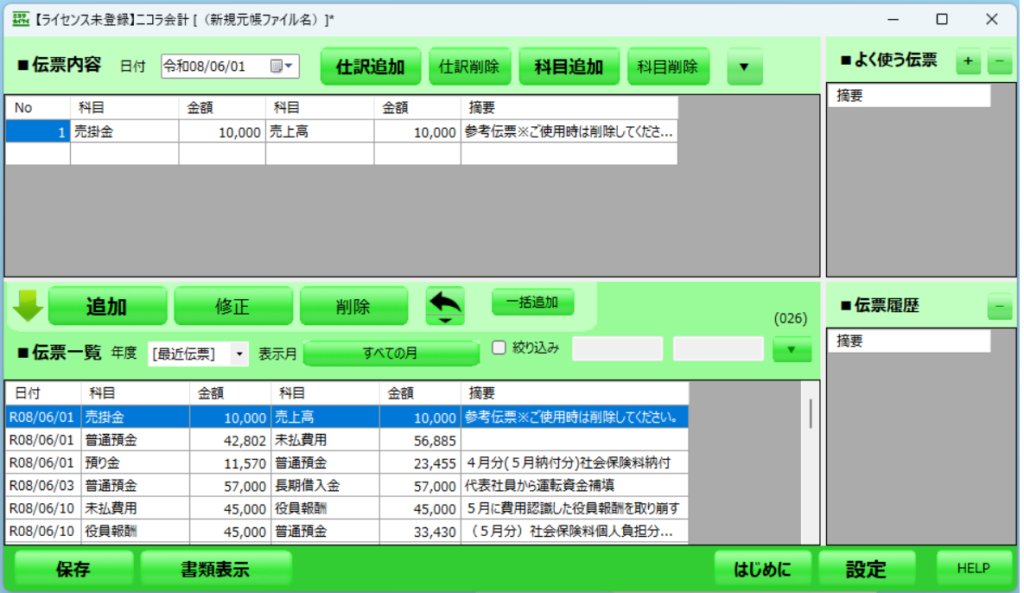Image resolution: width=1024 pixels, height=593 pixels.
Task: Click the はじめに button
Action: (762, 569)
